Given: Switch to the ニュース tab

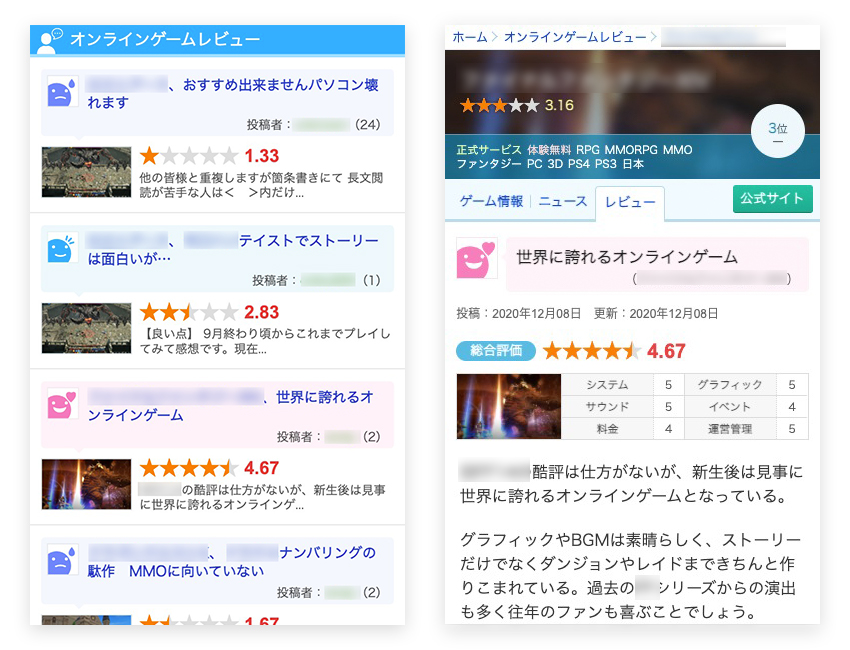Looking at the screenshot, I should (x=563, y=201).
